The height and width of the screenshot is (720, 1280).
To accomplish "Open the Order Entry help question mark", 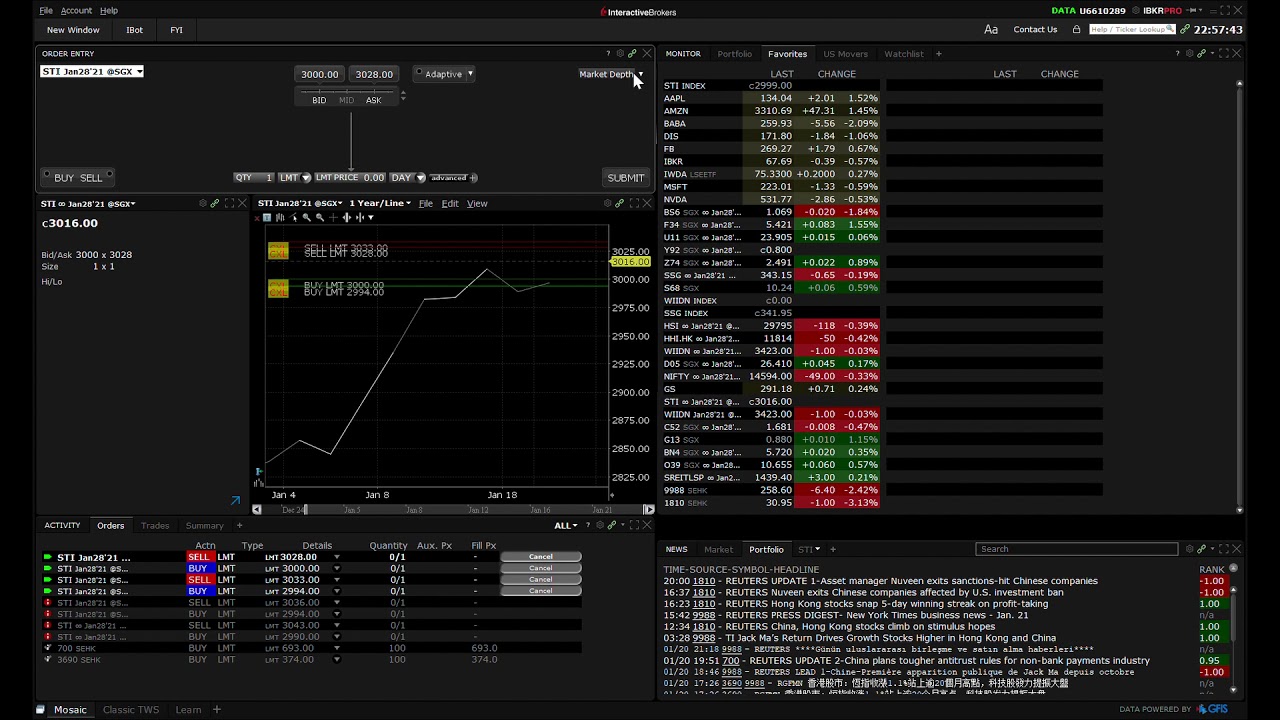I will coord(608,54).
